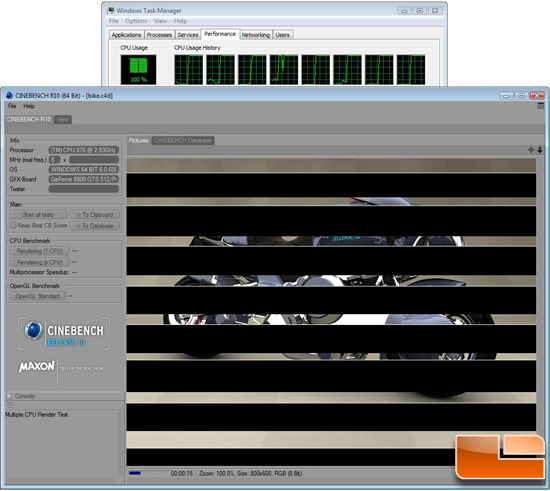Click the 00:00:15 elapsed time in status bar

182,473
